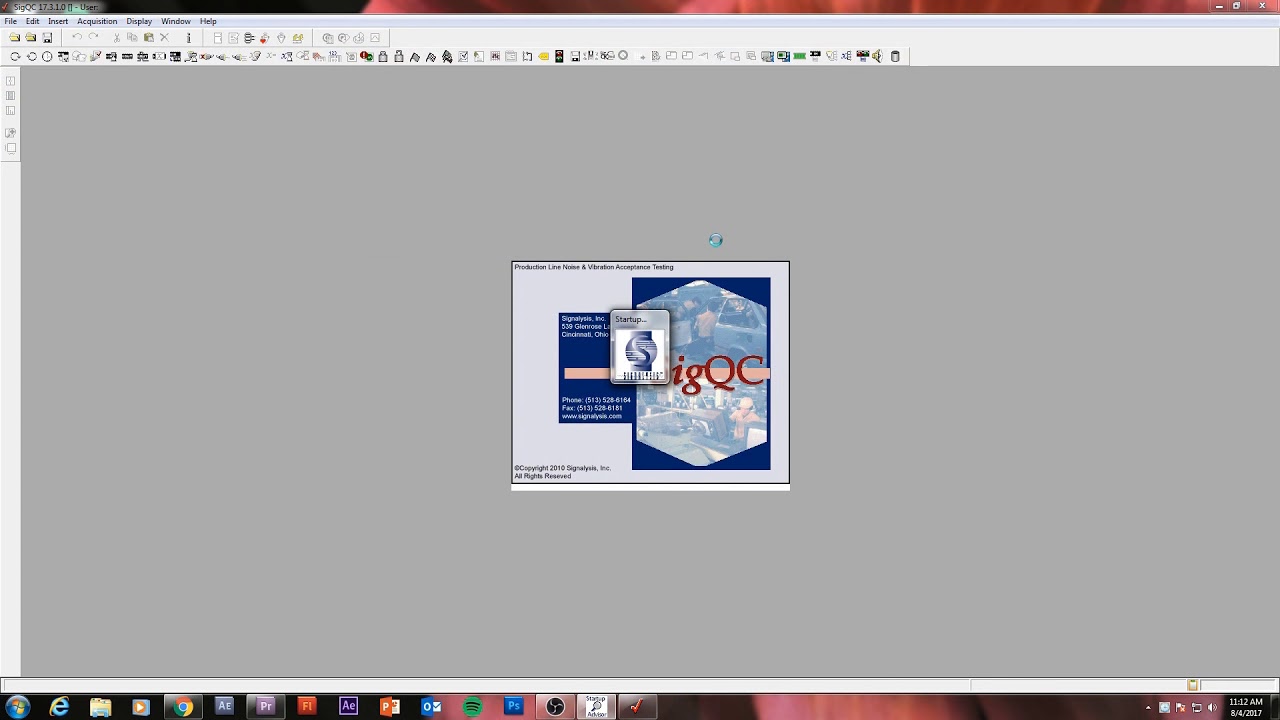Click the traffic light toolbar icon

[559, 56]
